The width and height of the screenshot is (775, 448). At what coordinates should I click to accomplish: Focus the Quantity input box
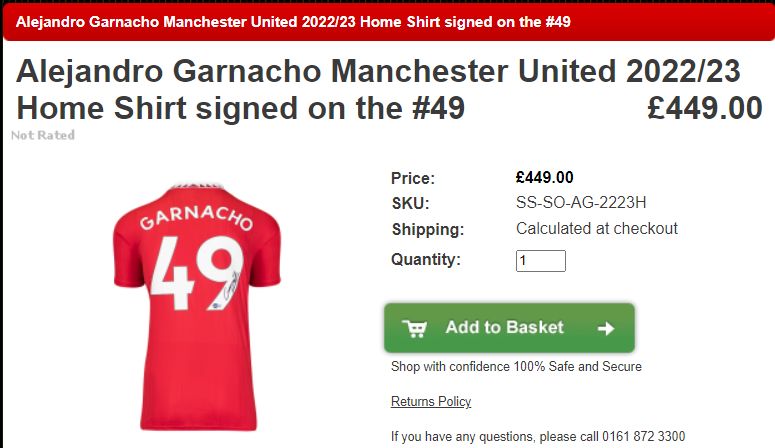tap(541, 261)
